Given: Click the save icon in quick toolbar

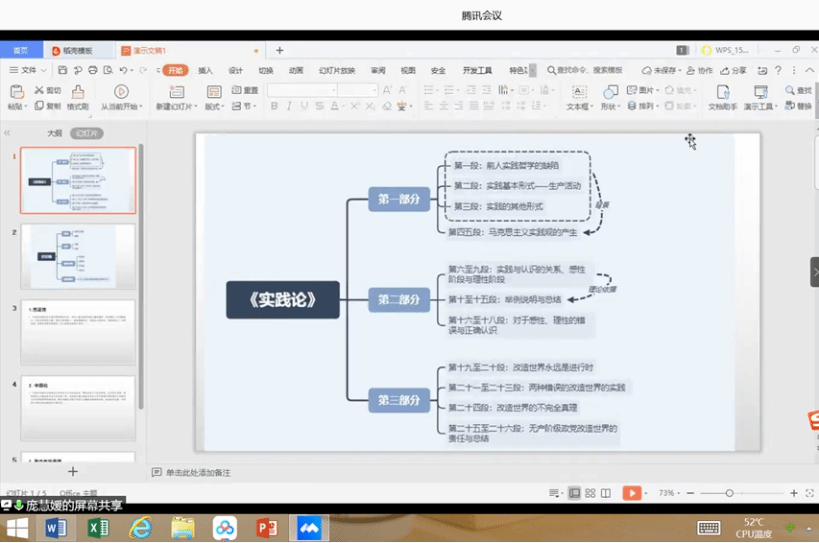Looking at the screenshot, I should coord(63,71).
